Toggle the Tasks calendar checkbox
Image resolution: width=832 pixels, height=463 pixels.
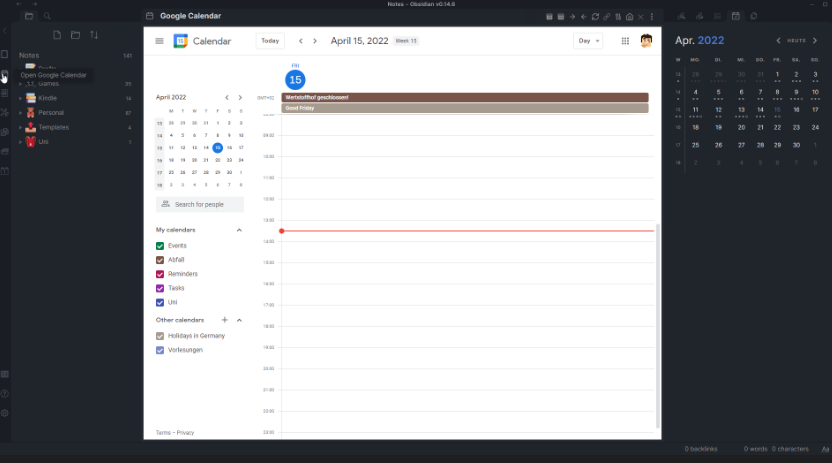pyautogui.click(x=160, y=289)
